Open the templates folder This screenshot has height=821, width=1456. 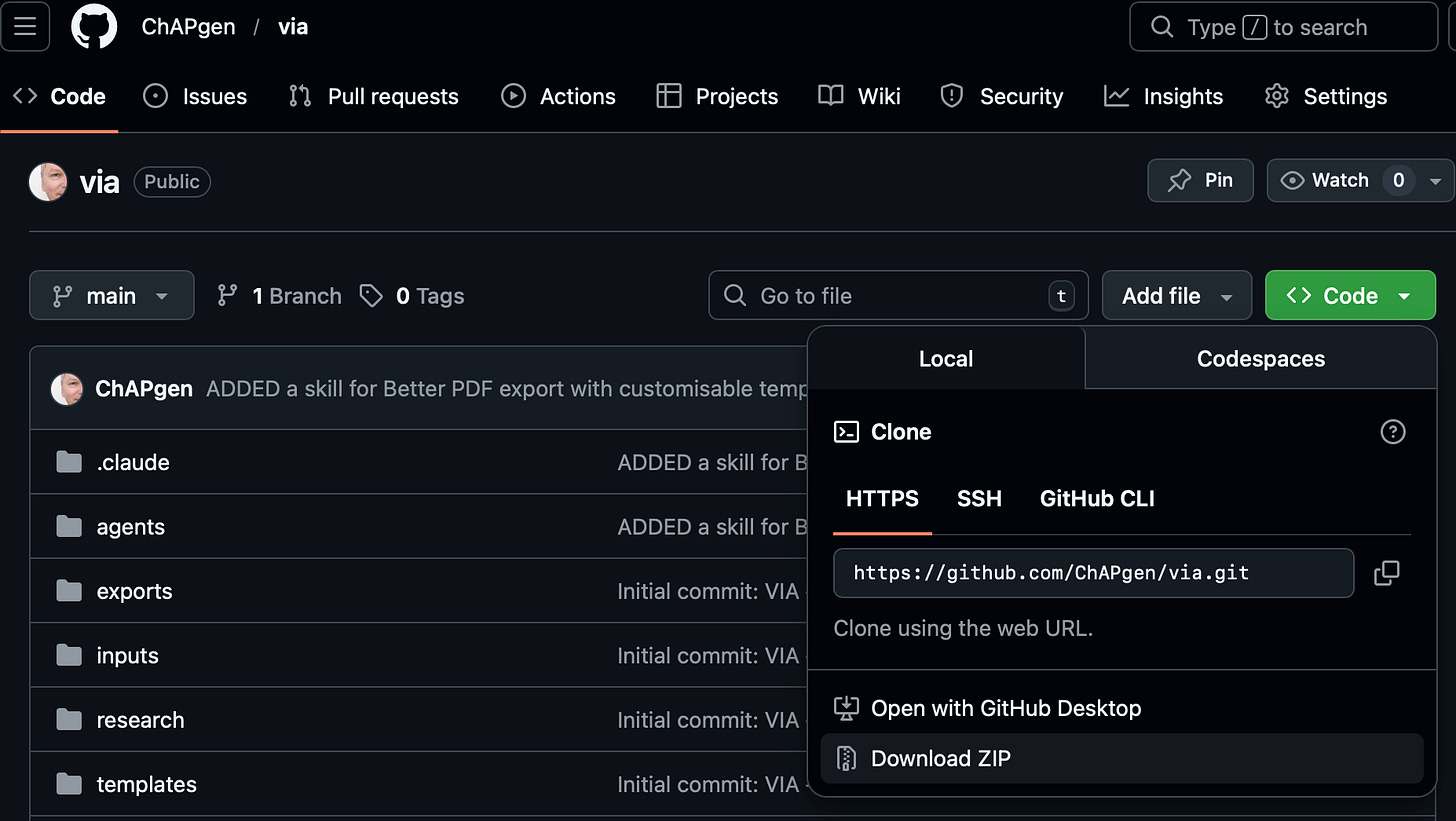146,784
